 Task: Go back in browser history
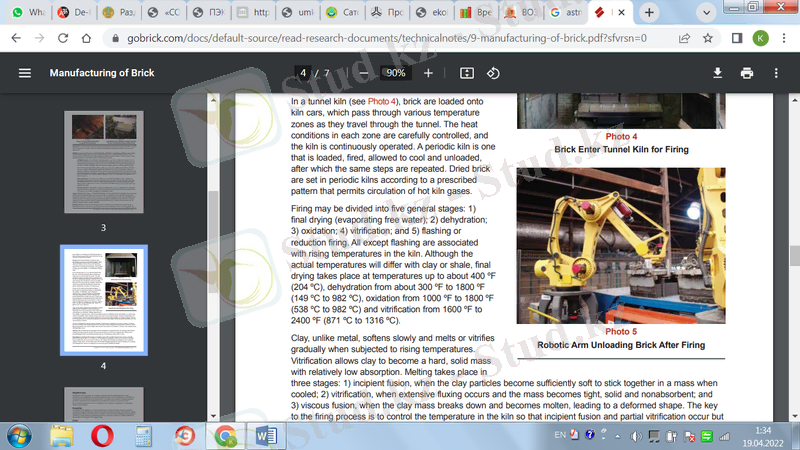coord(16,38)
